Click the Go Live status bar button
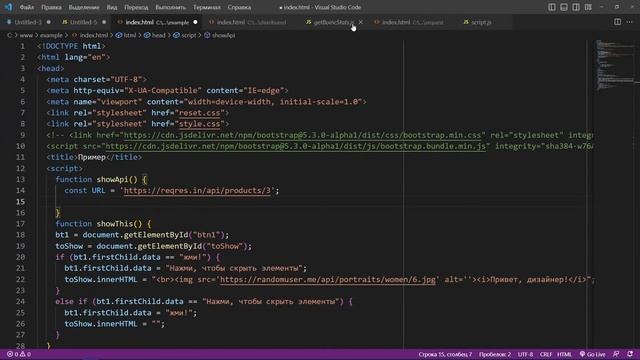The height and width of the screenshot is (360, 640). click(593, 354)
